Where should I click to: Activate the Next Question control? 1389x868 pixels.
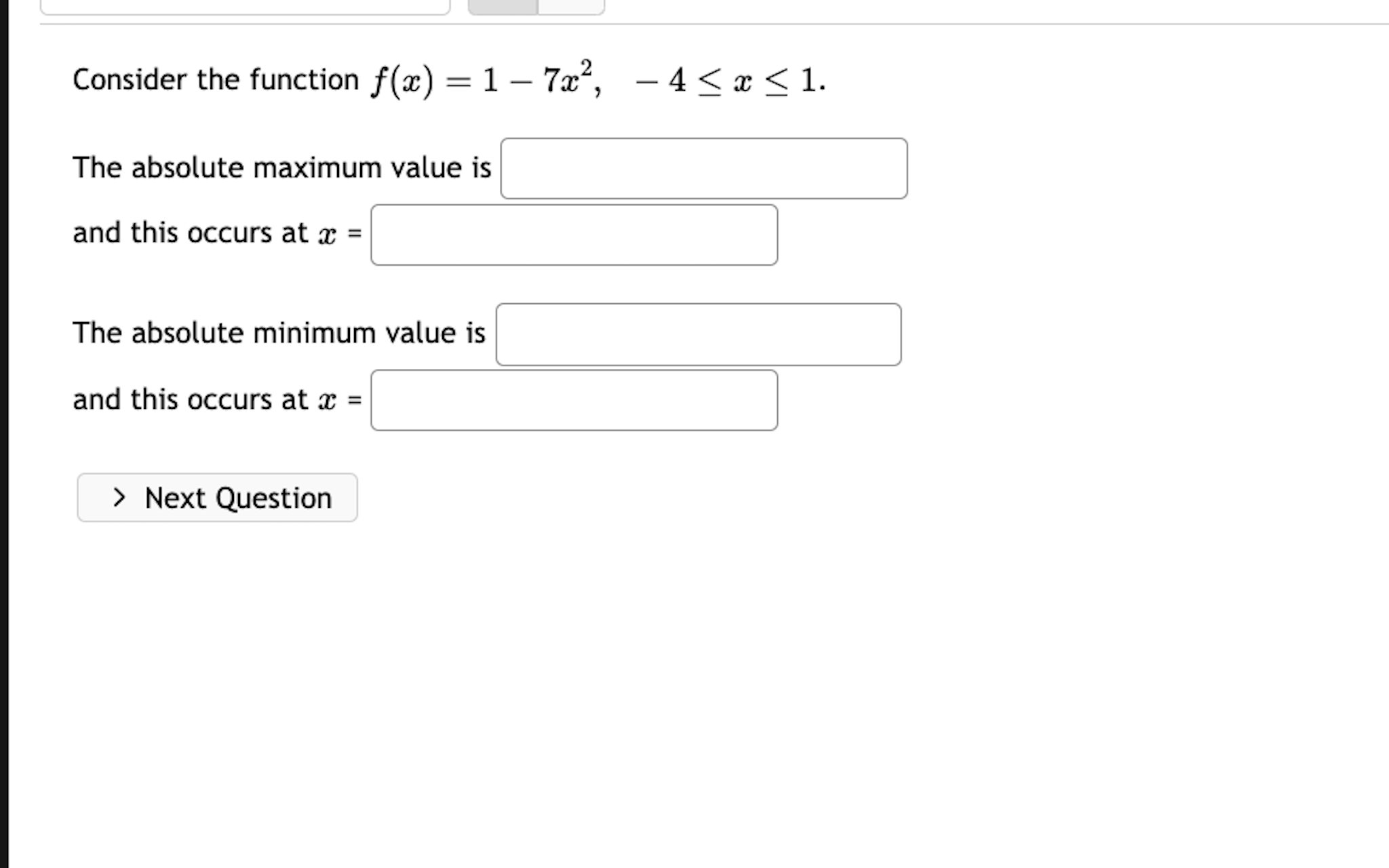click(217, 498)
